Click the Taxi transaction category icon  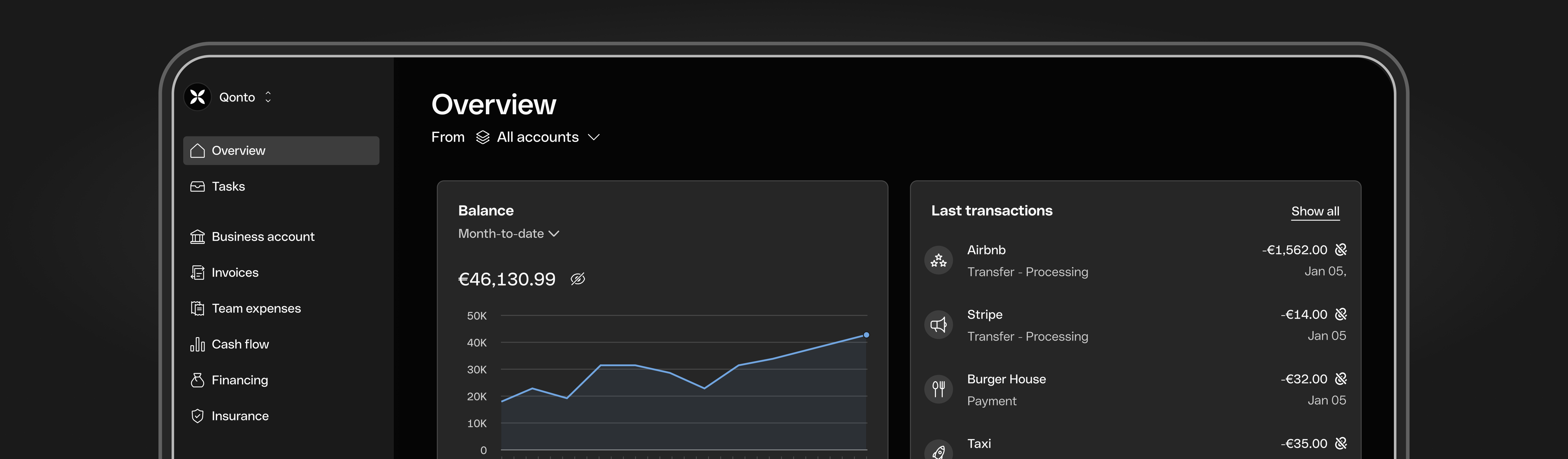938,450
